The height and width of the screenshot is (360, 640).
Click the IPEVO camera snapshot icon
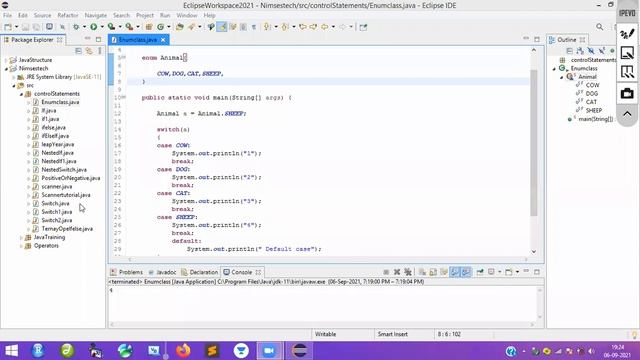pos(627,93)
